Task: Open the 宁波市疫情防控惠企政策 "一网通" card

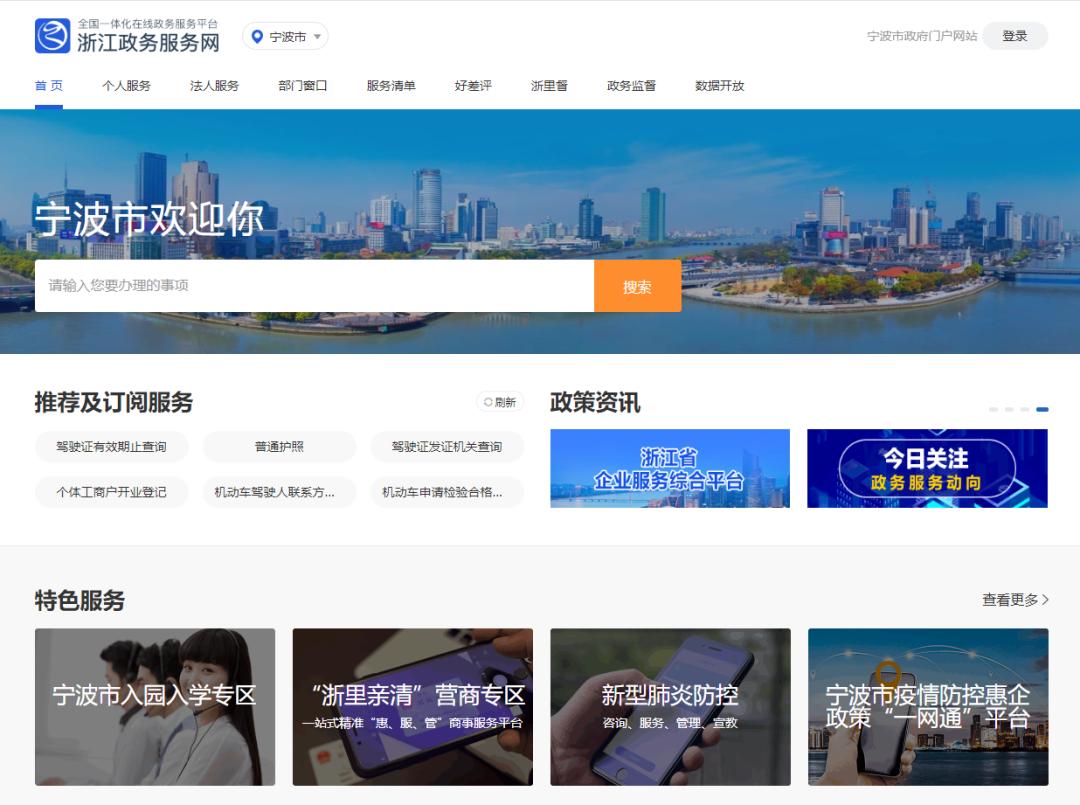Action: point(927,705)
